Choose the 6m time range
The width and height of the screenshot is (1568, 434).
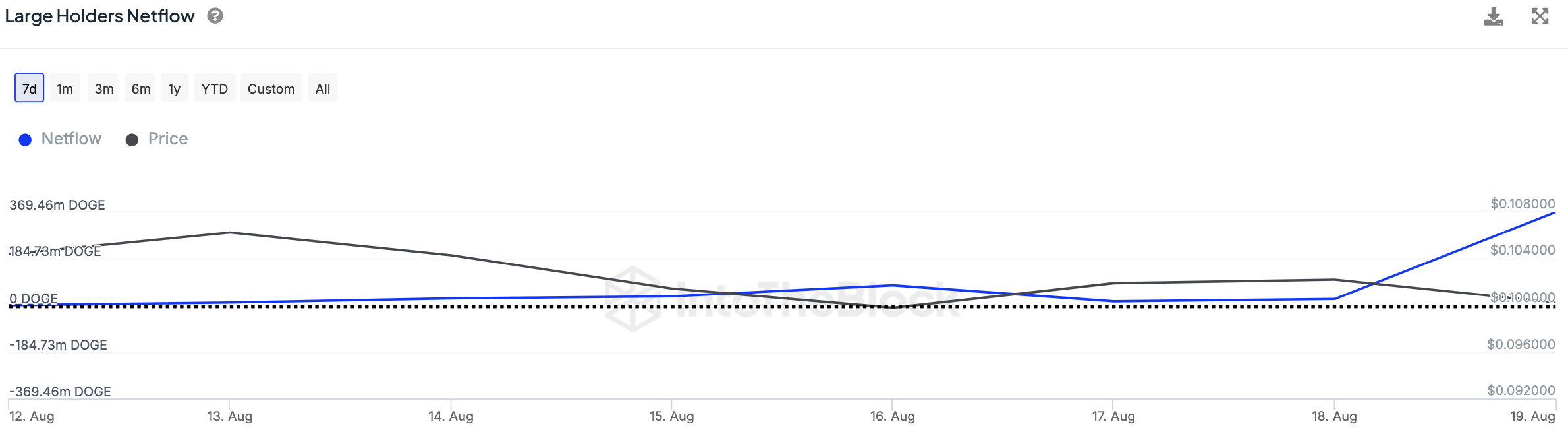(x=140, y=88)
